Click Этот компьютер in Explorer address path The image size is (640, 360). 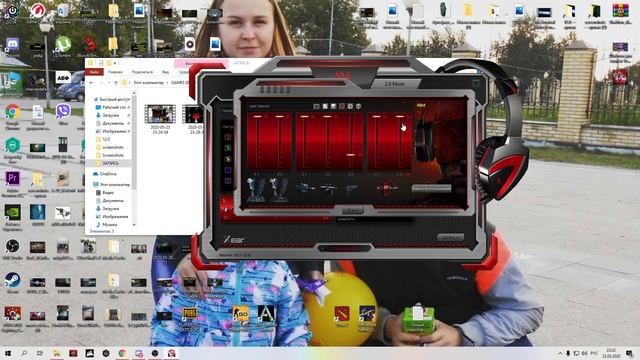(148, 82)
